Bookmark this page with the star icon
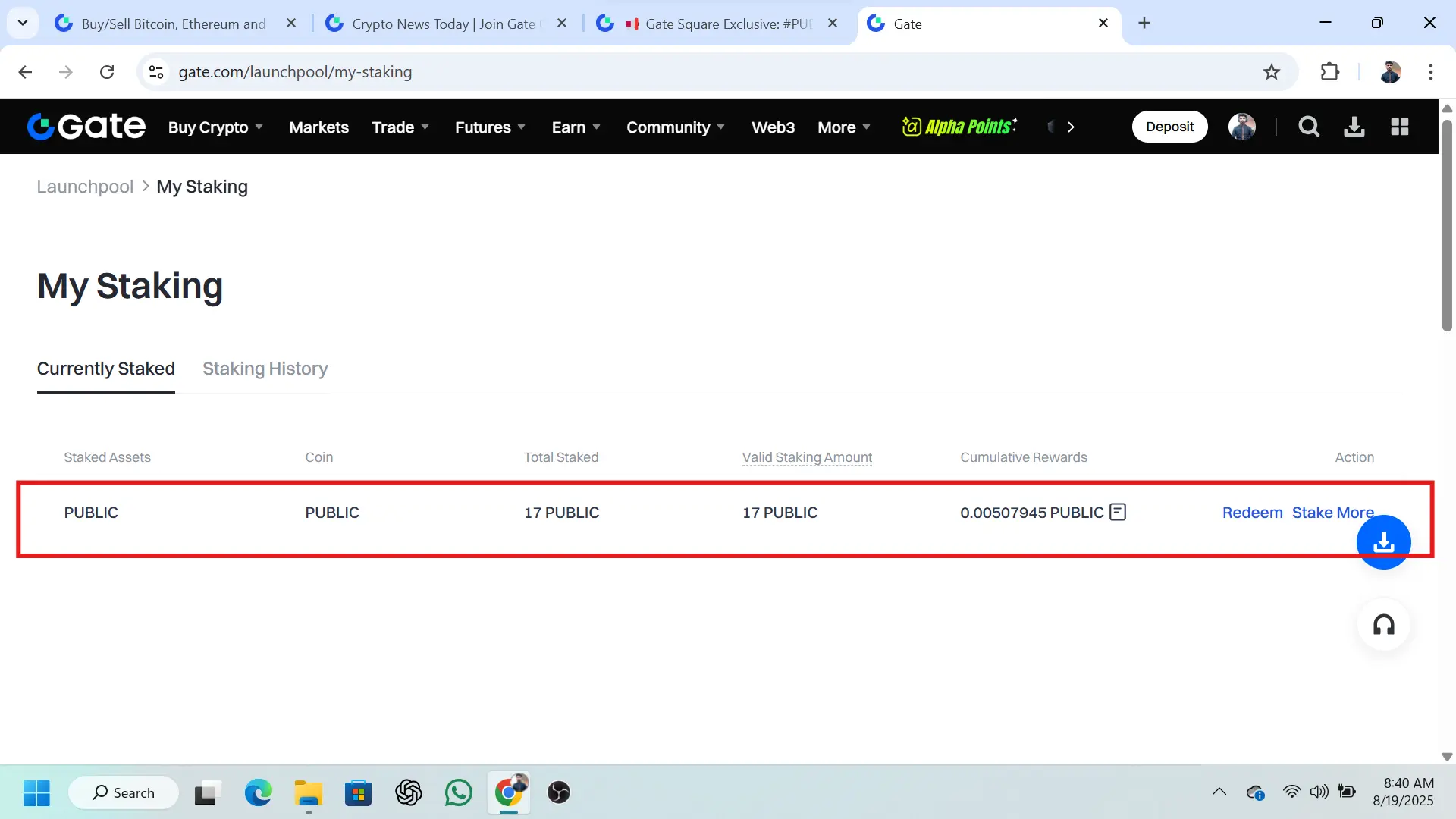This screenshot has width=1456, height=819. 1272,72
